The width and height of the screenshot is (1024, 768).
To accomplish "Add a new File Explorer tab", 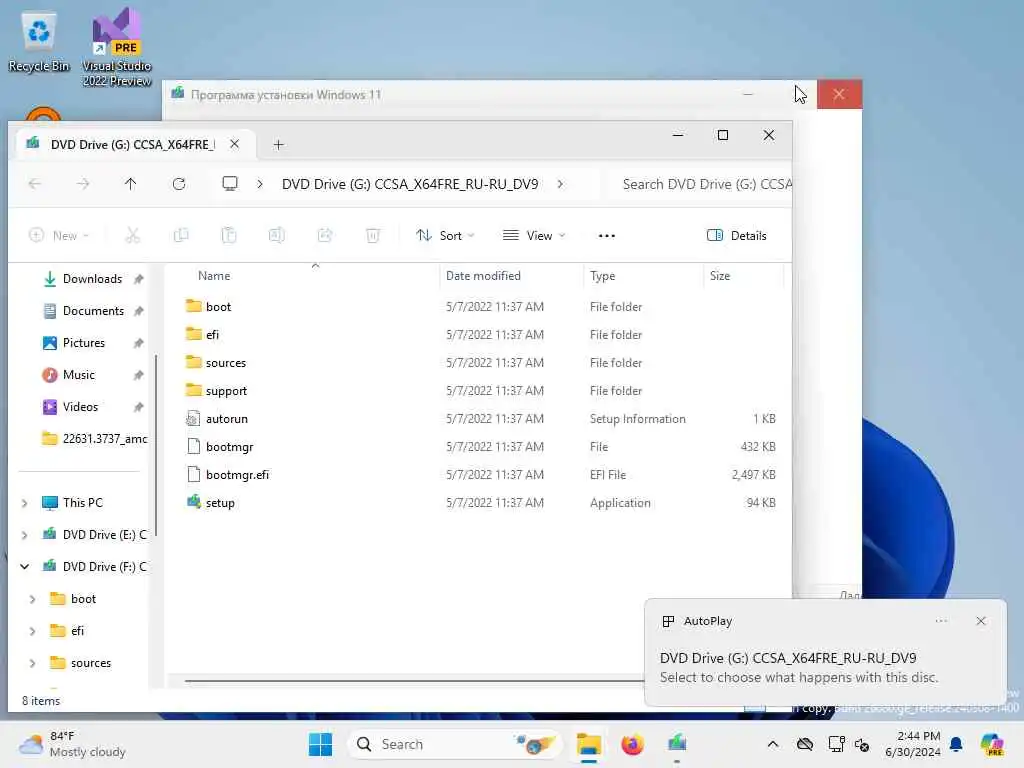I will click(278, 145).
